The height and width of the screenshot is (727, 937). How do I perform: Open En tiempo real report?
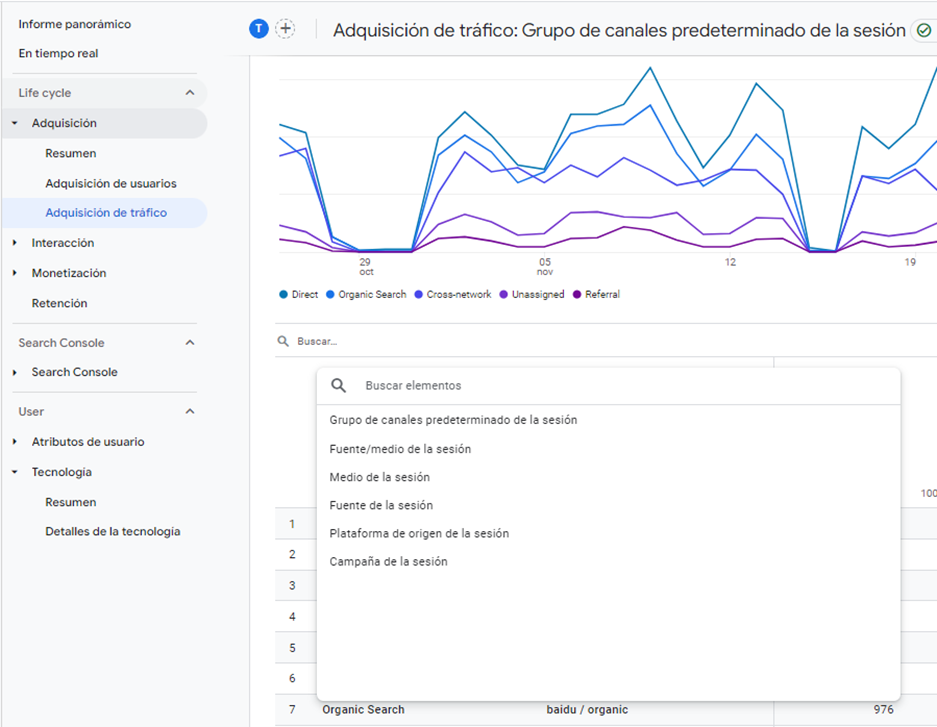(x=58, y=54)
